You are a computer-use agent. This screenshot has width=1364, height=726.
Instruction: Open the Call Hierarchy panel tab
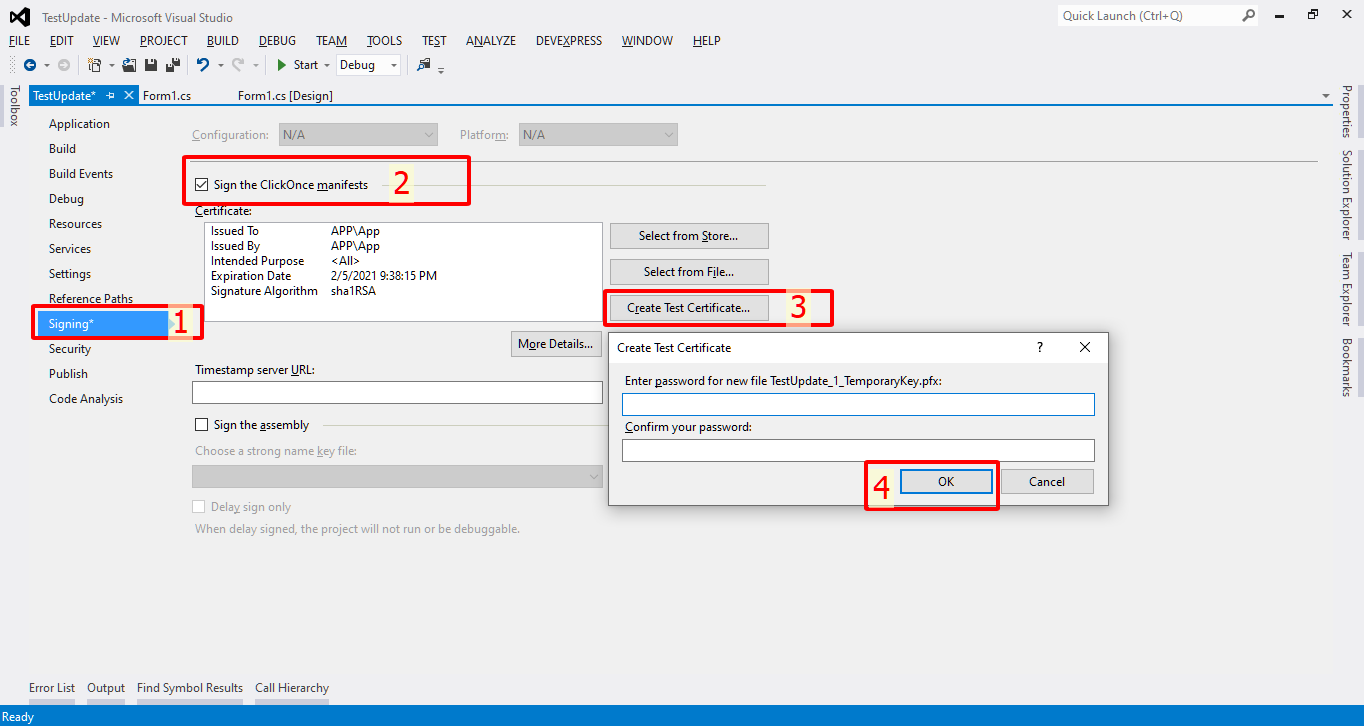(x=292, y=688)
